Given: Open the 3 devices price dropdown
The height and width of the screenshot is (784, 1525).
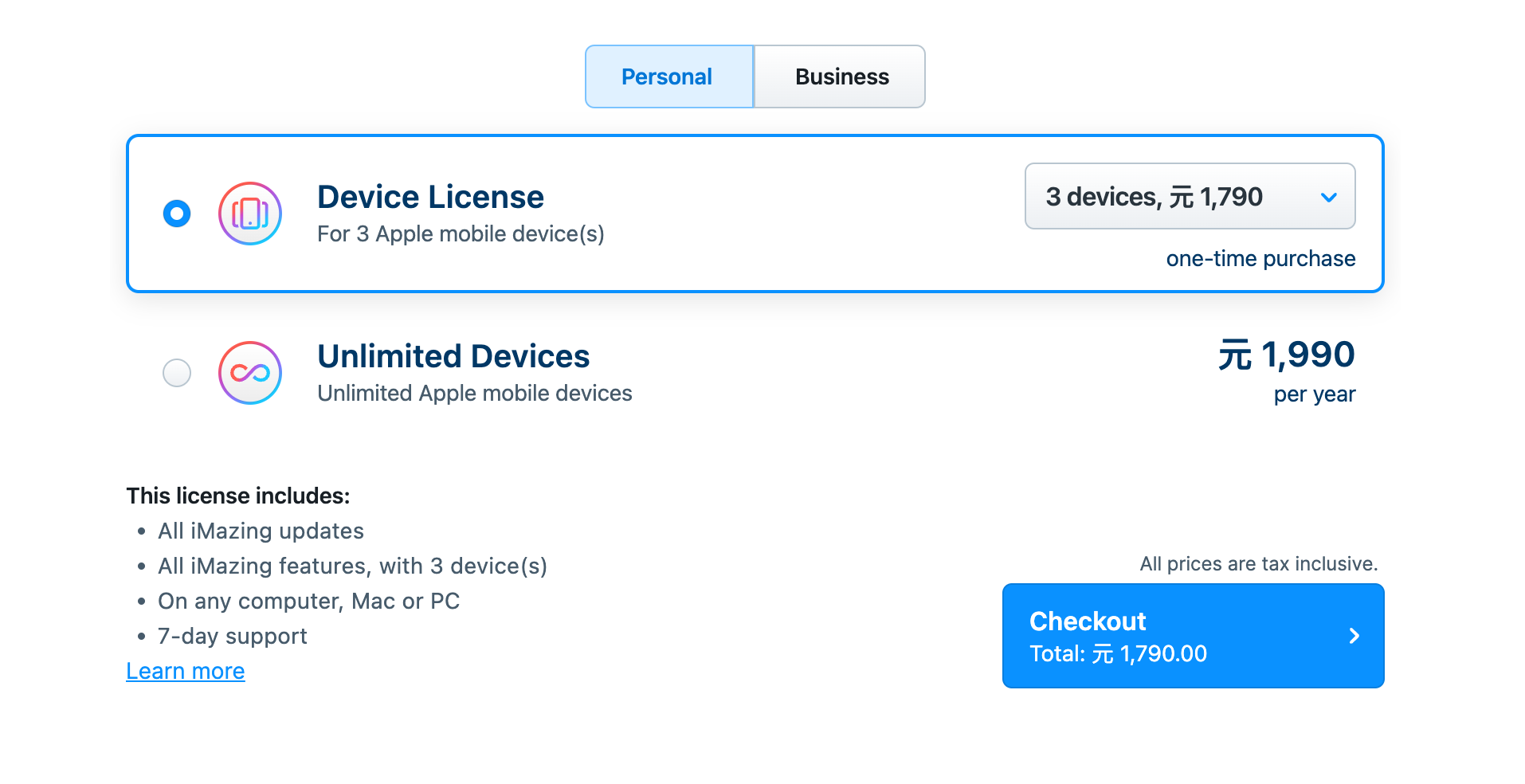Looking at the screenshot, I should [x=1190, y=196].
